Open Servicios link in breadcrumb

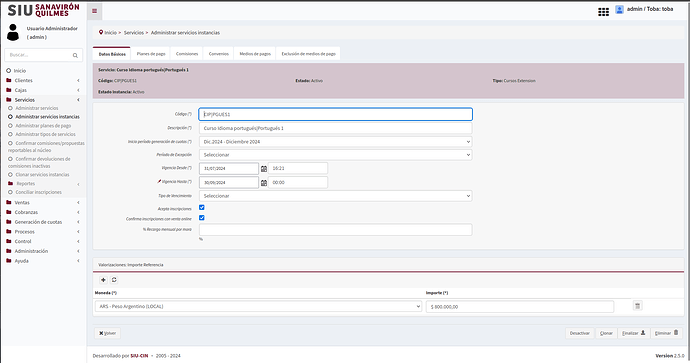[134, 33]
